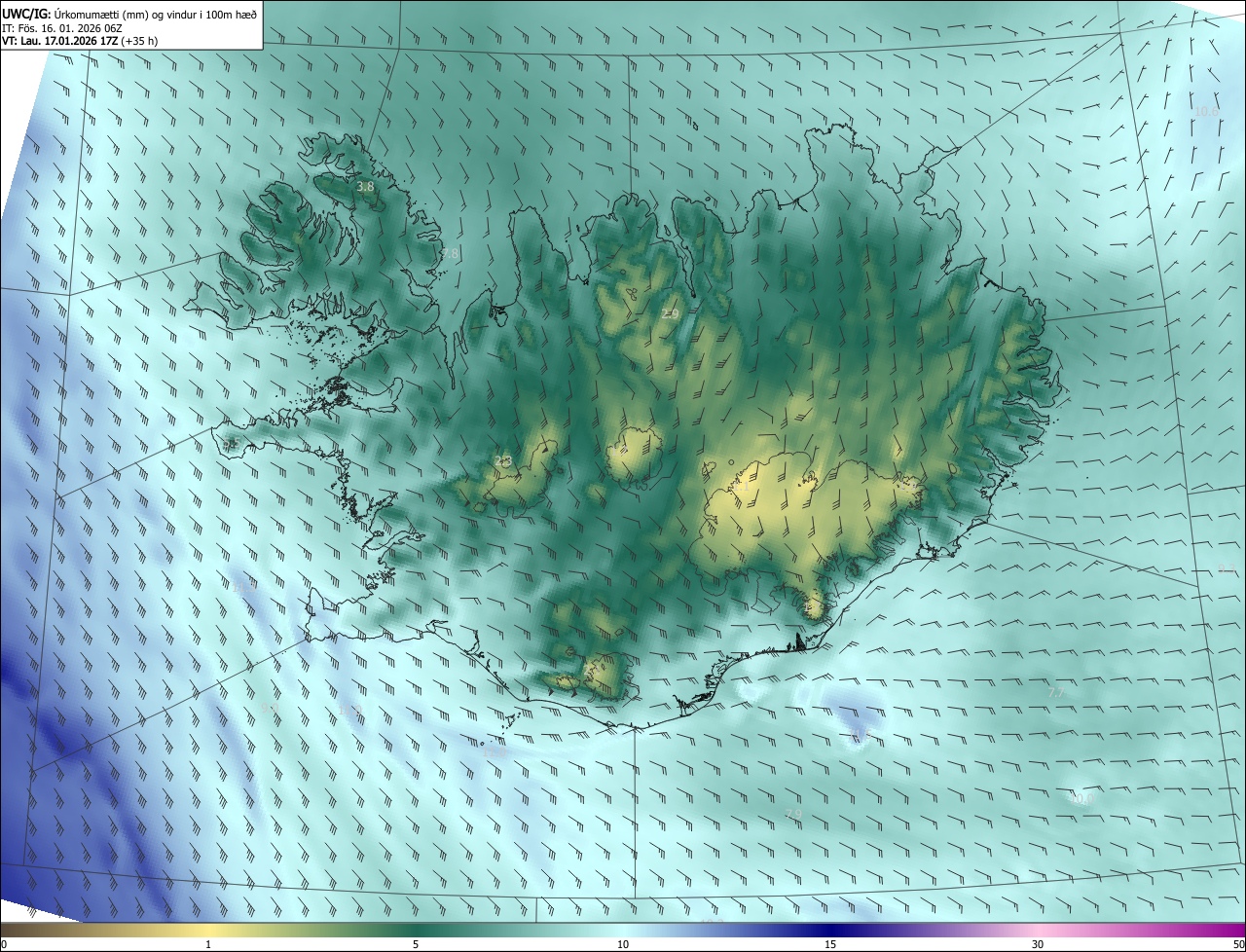Click the '0' label on the colour scale
Screen dimensions: 1246x952
4,944
